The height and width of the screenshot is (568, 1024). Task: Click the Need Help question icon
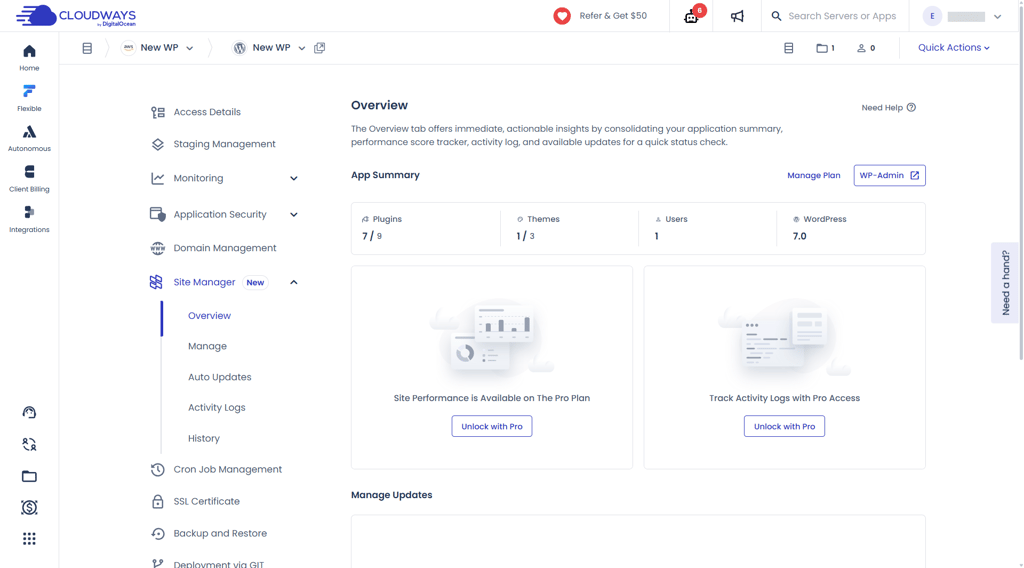[x=911, y=108]
